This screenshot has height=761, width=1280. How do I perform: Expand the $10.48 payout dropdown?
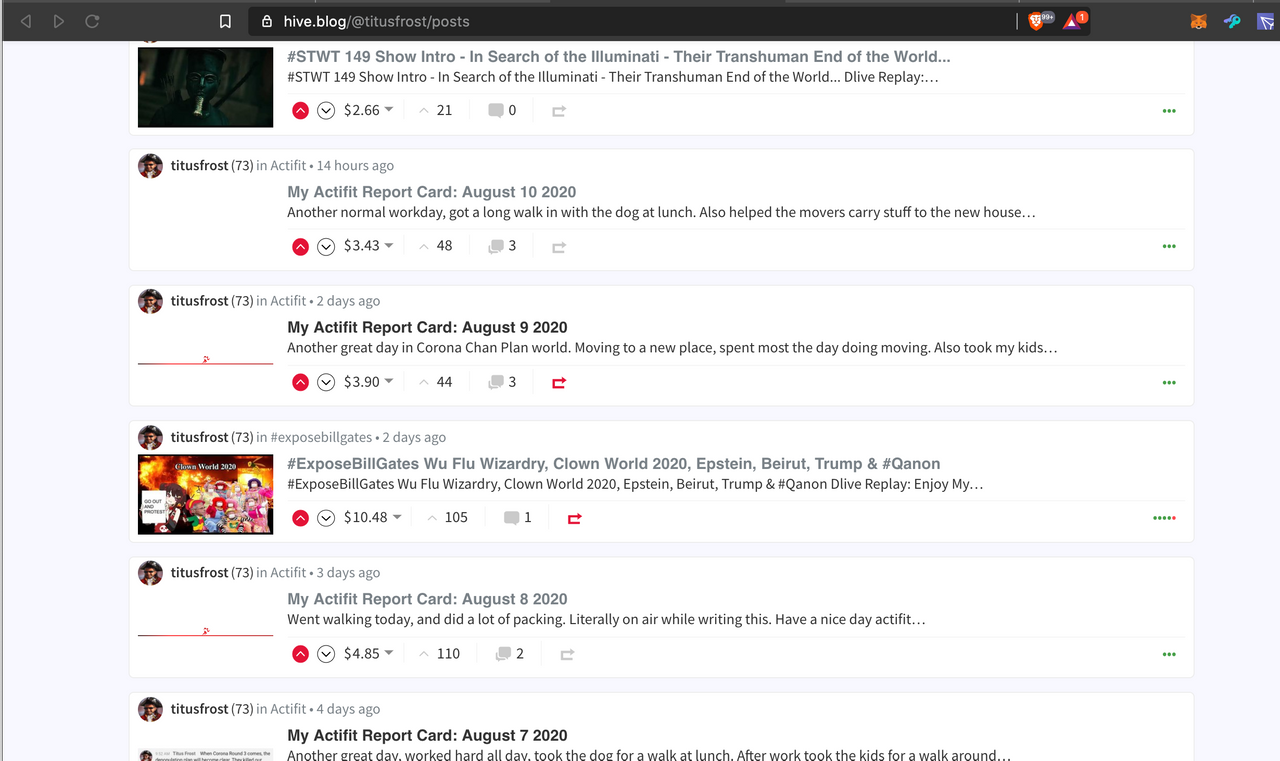tap(372, 518)
